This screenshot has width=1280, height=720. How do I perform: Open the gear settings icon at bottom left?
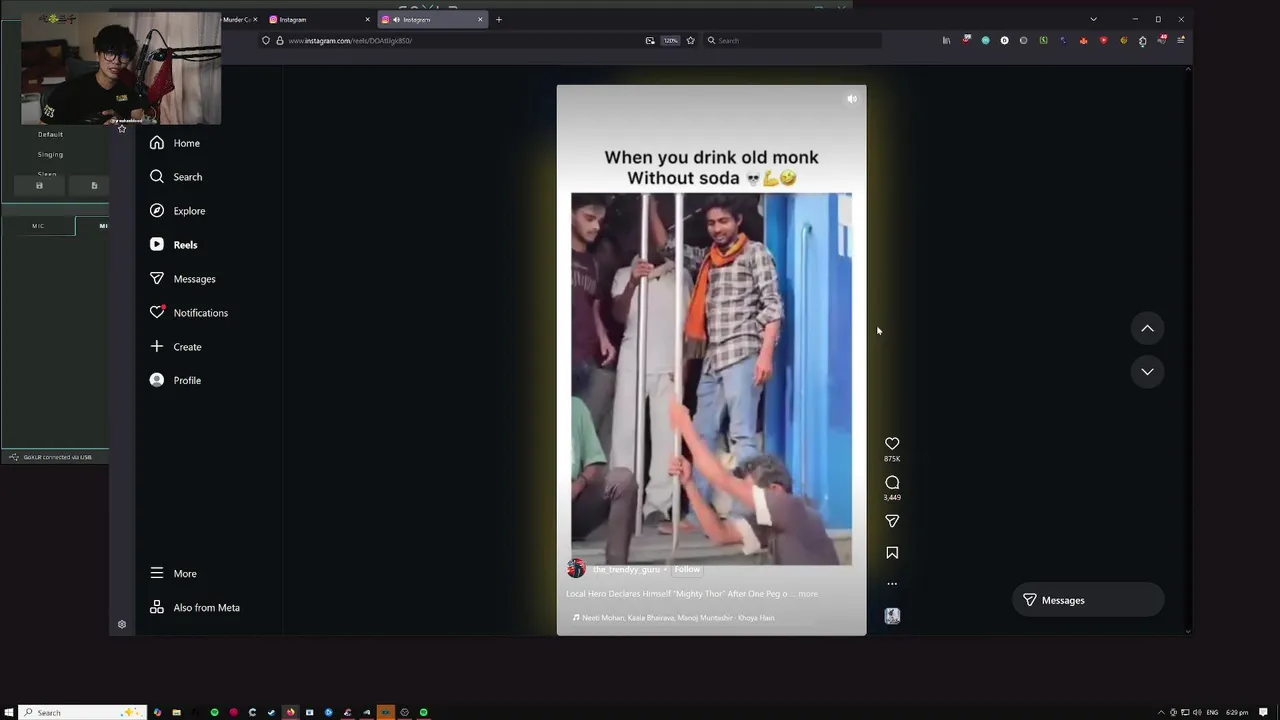pos(122,624)
